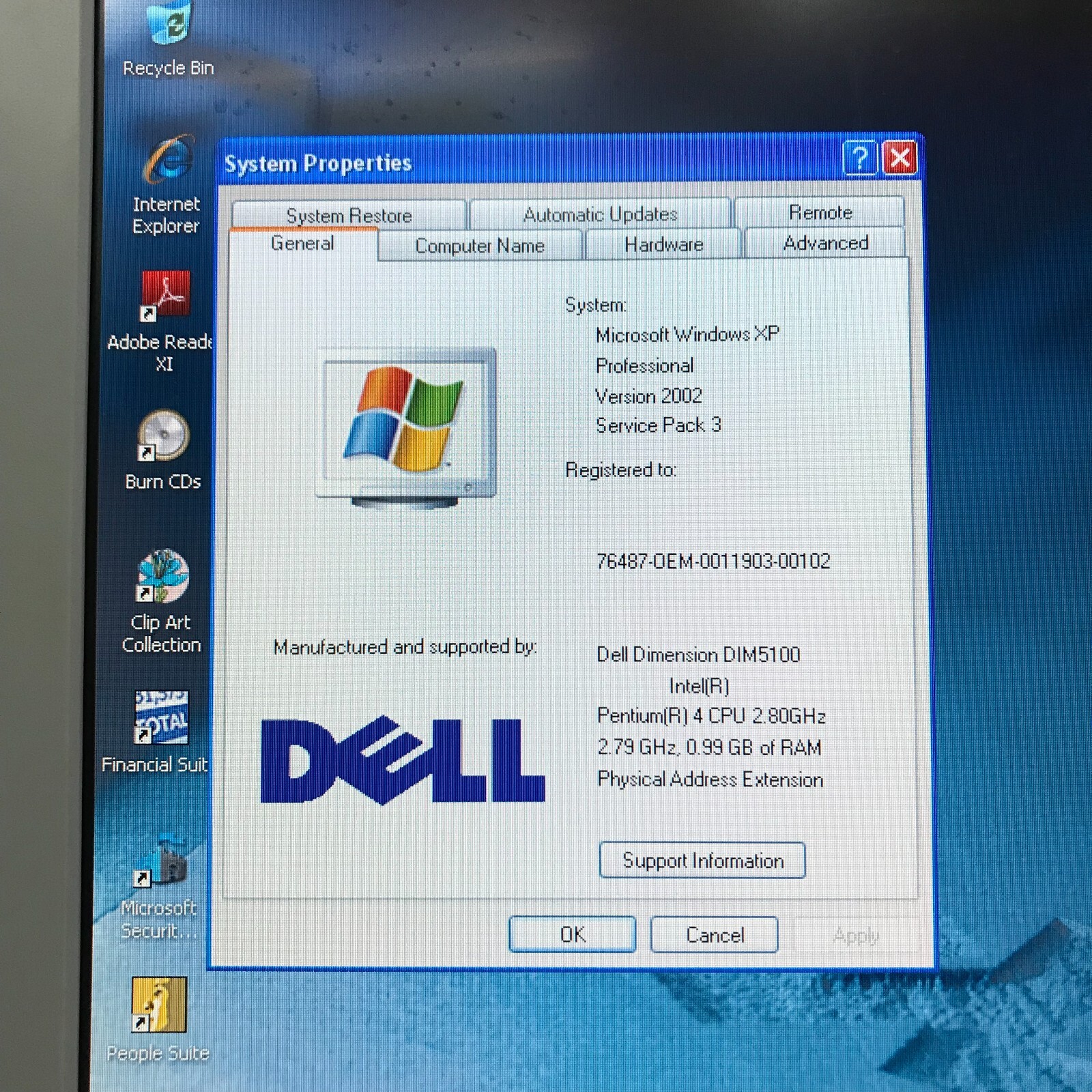
Task: Select the Burn CDs desktop shortcut
Action: click(163, 450)
